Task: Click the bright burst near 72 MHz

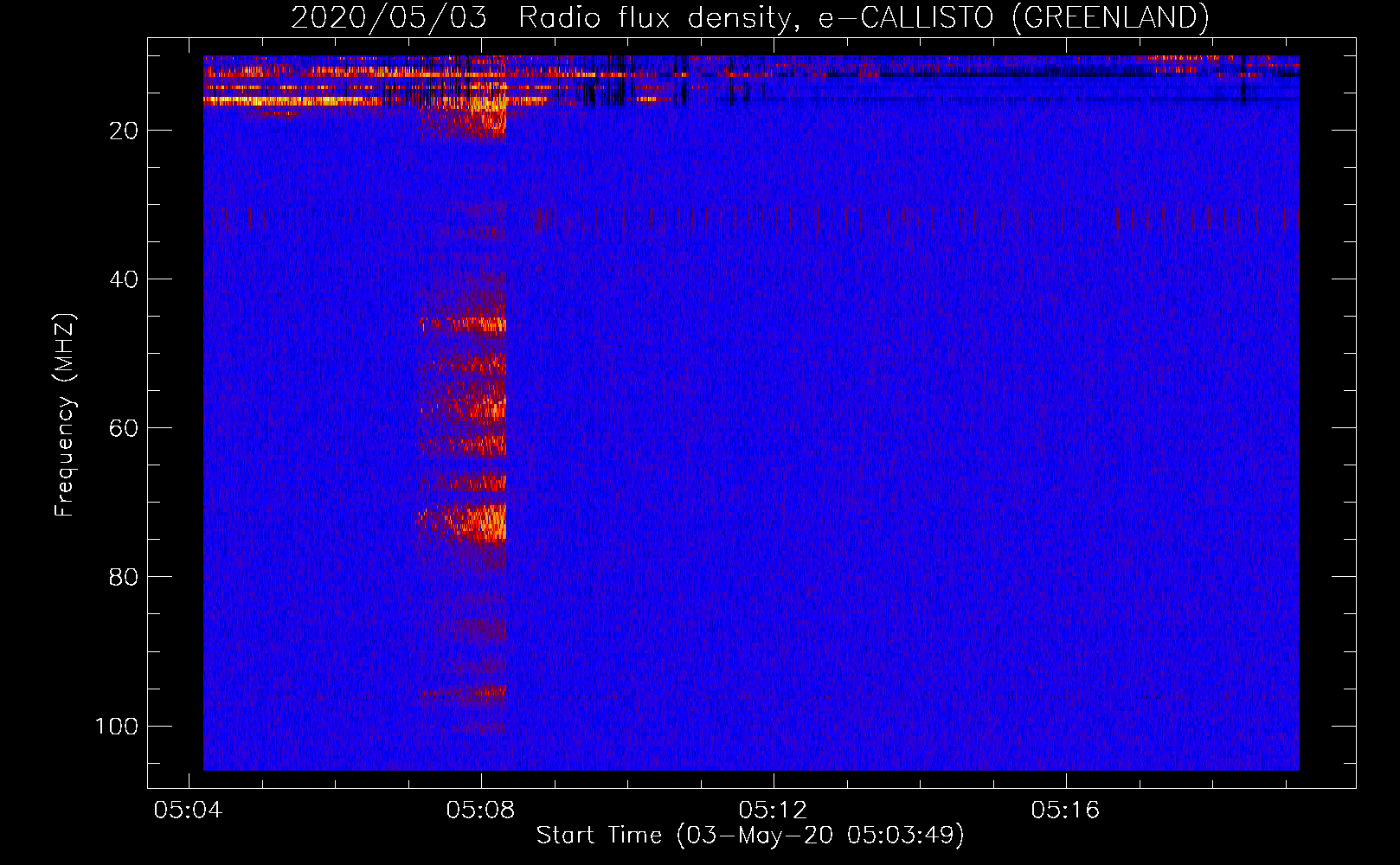Action: coord(463,522)
